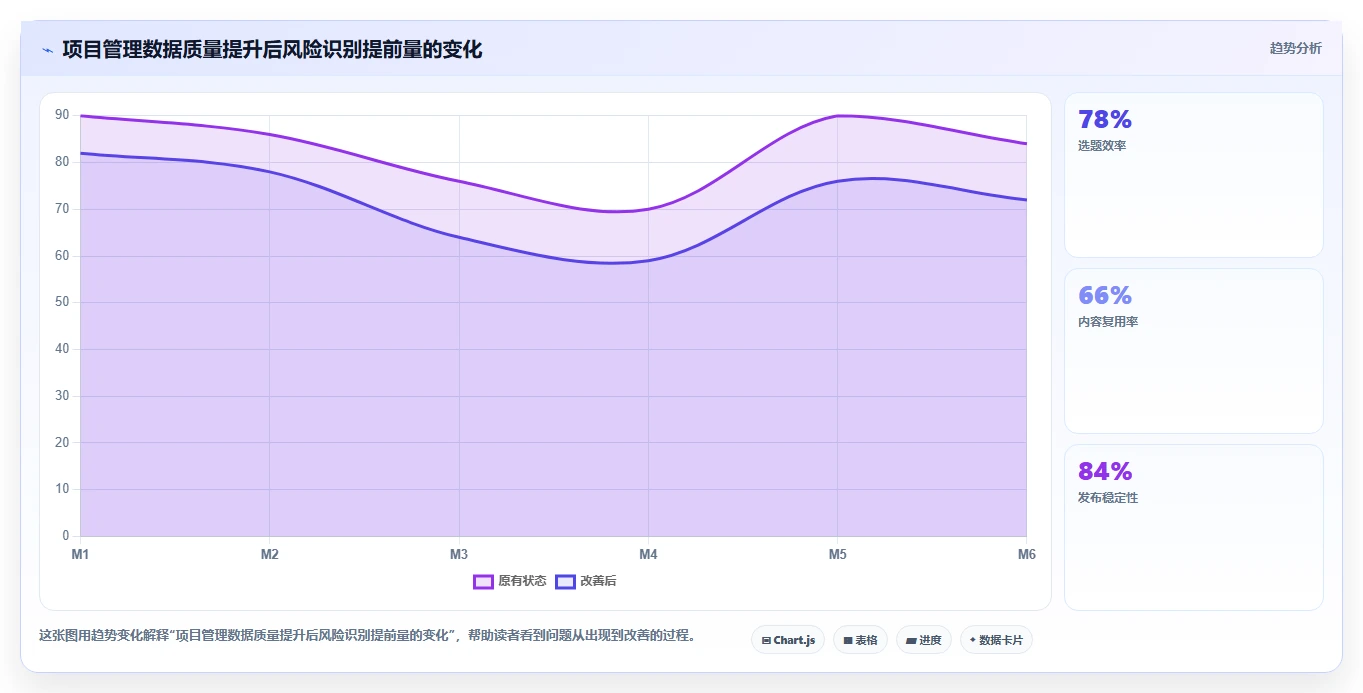Select the 进度 tag chip
Image resolution: width=1363 pixels, height=693 pixels.
tap(924, 640)
